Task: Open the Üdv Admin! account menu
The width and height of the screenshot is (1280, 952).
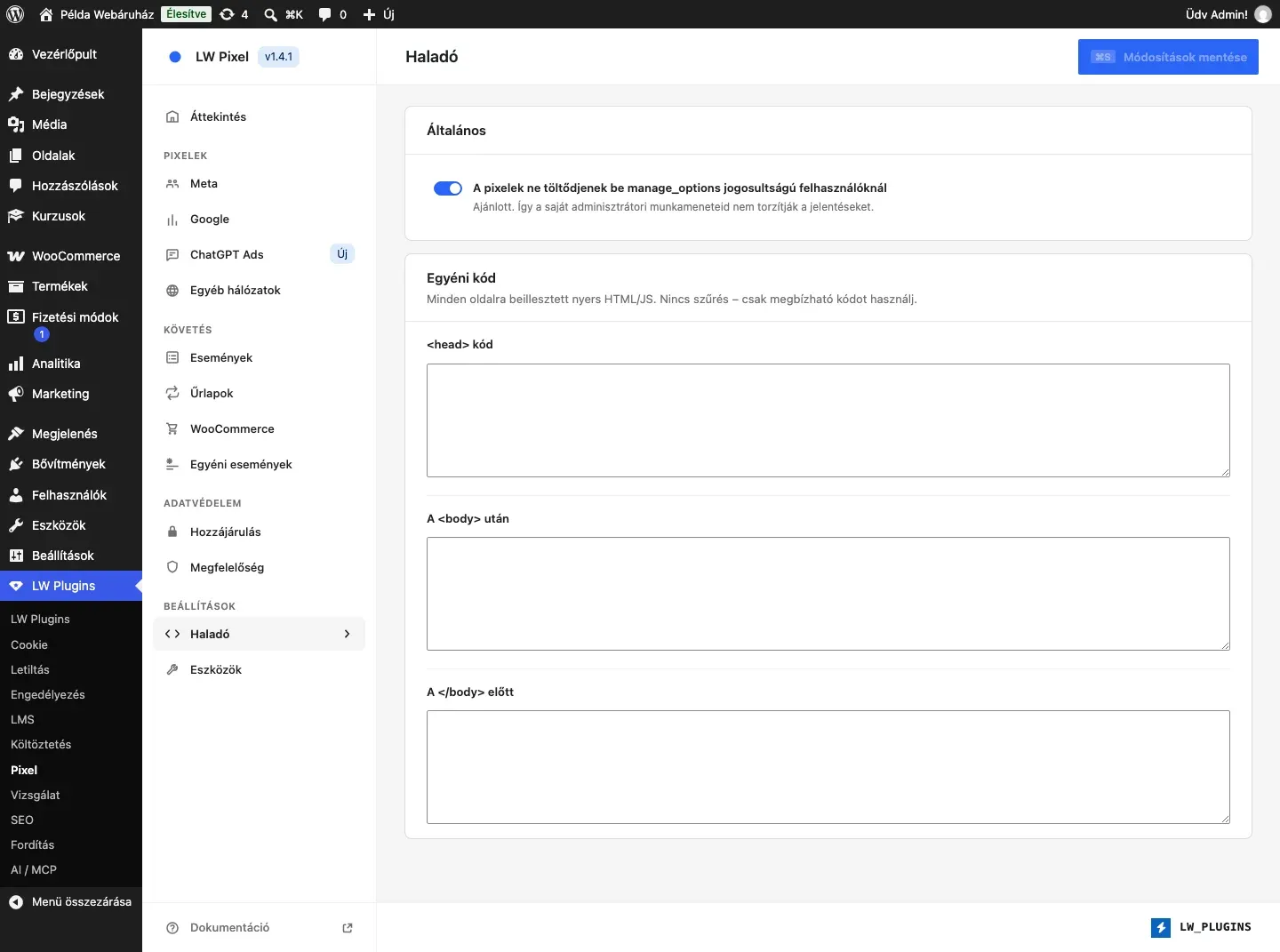Action: pos(1228,14)
